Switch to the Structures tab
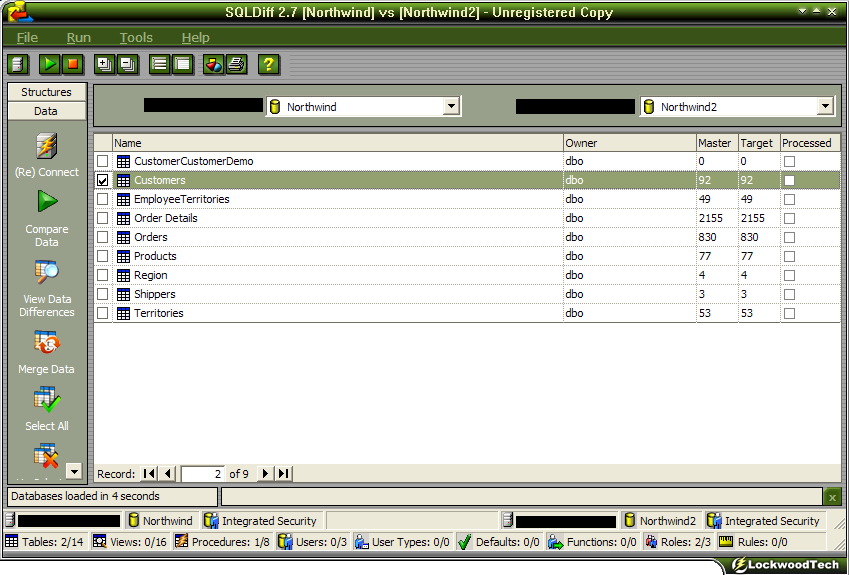 coord(47,92)
